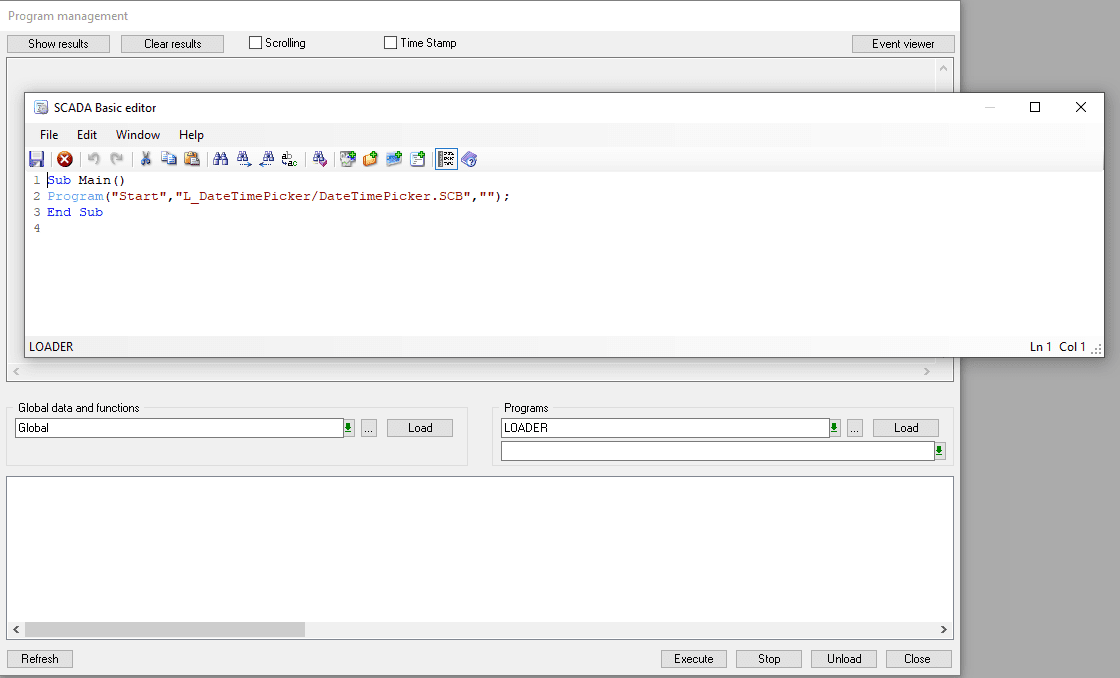This screenshot has height=678, width=1120.
Task: Open the File menu
Action: 49,135
